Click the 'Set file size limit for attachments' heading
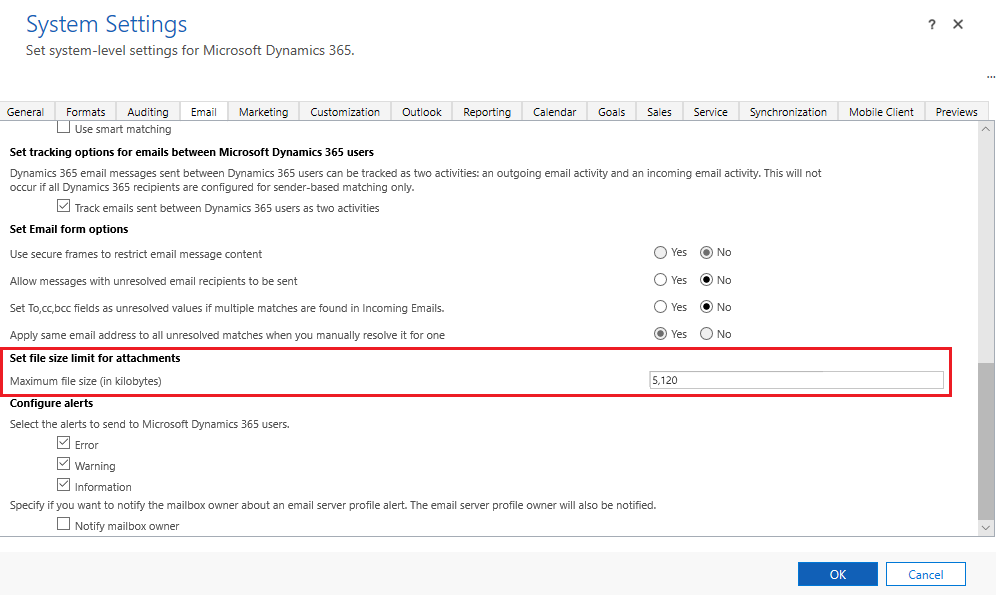The image size is (996, 595). click(95, 358)
